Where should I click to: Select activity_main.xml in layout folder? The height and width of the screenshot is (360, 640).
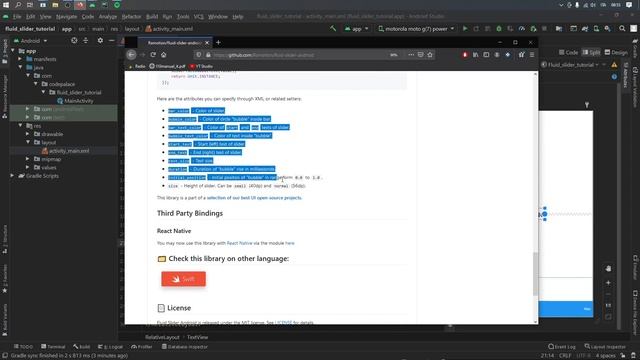(x=65, y=151)
